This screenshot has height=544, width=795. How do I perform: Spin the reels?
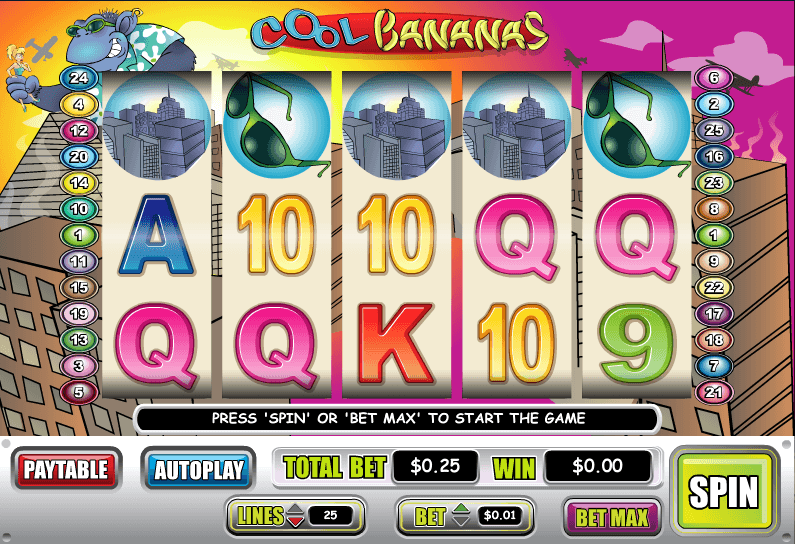pyautogui.click(x=724, y=491)
